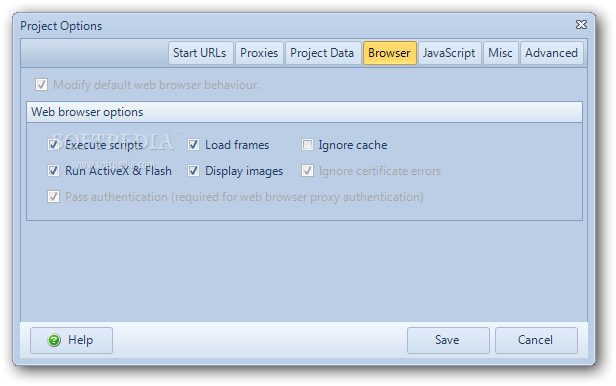Switch to the Start URLs tab
Image resolution: width=616 pixels, height=386 pixels.
coord(200,53)
